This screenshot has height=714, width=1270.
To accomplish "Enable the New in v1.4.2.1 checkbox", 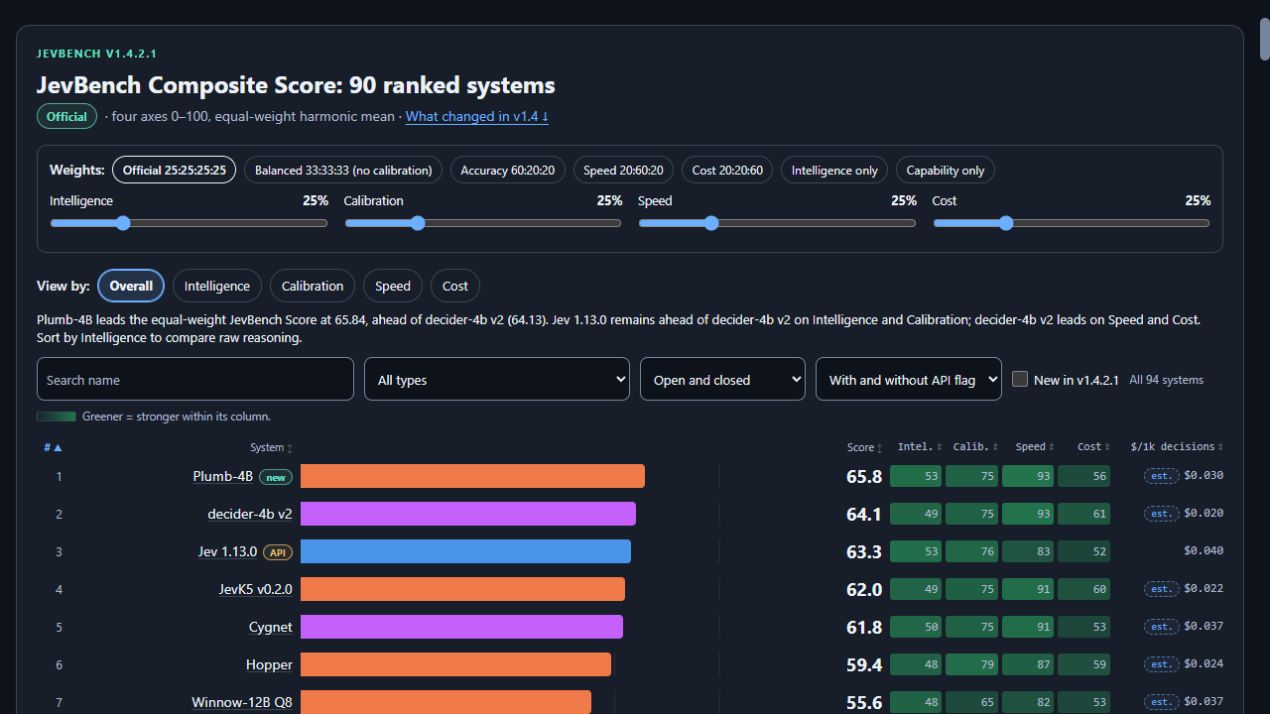I will point(1020,379).
